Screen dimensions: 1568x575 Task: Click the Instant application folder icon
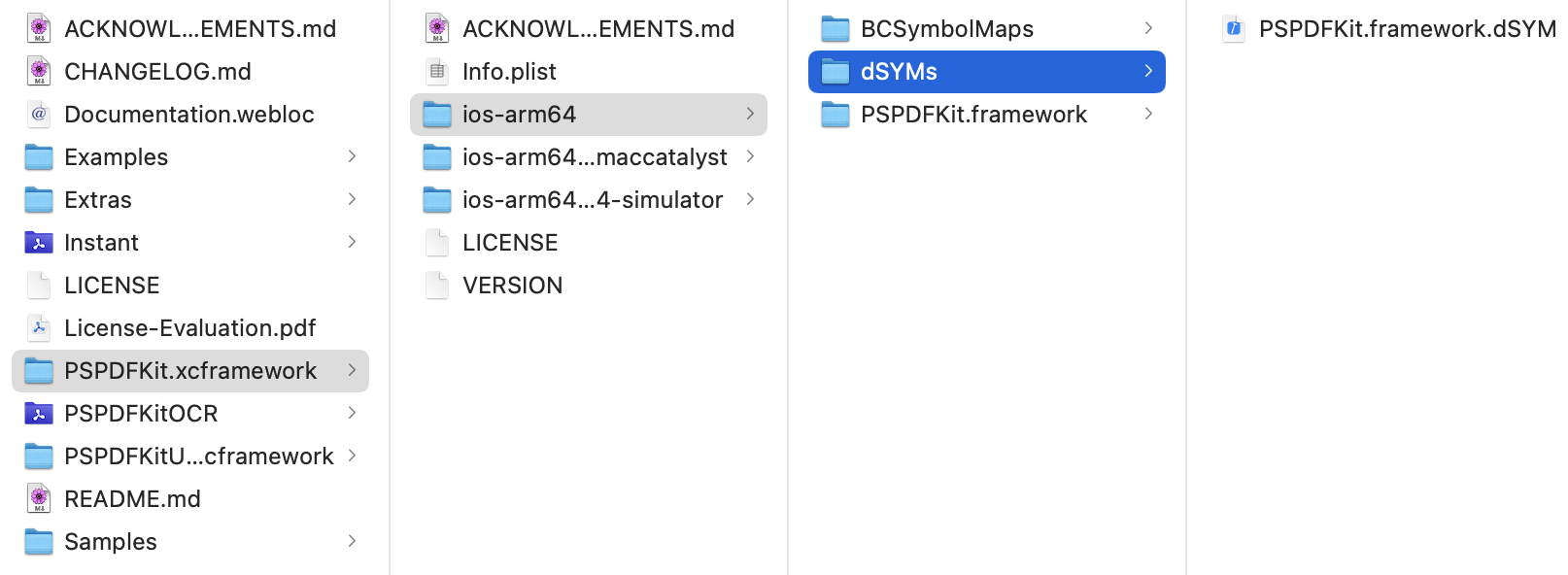[39, 242]
